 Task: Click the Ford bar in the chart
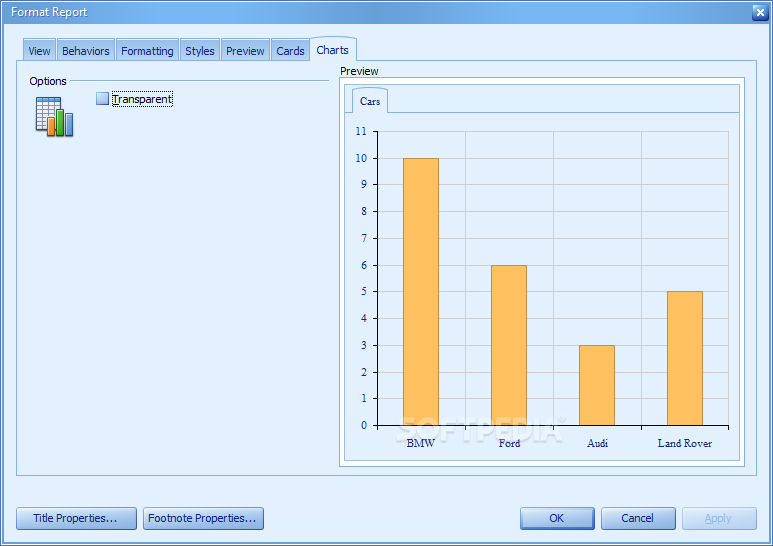(509, 345)
